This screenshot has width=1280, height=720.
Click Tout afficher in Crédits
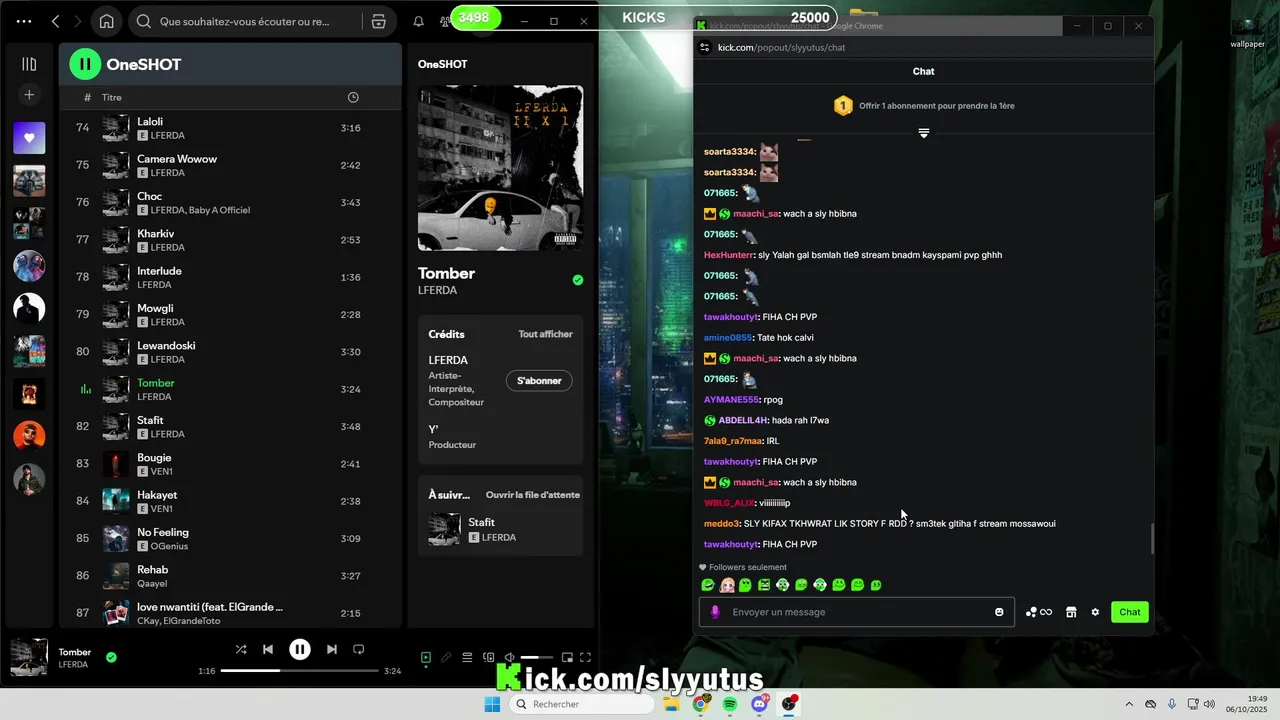coord(545,334)
